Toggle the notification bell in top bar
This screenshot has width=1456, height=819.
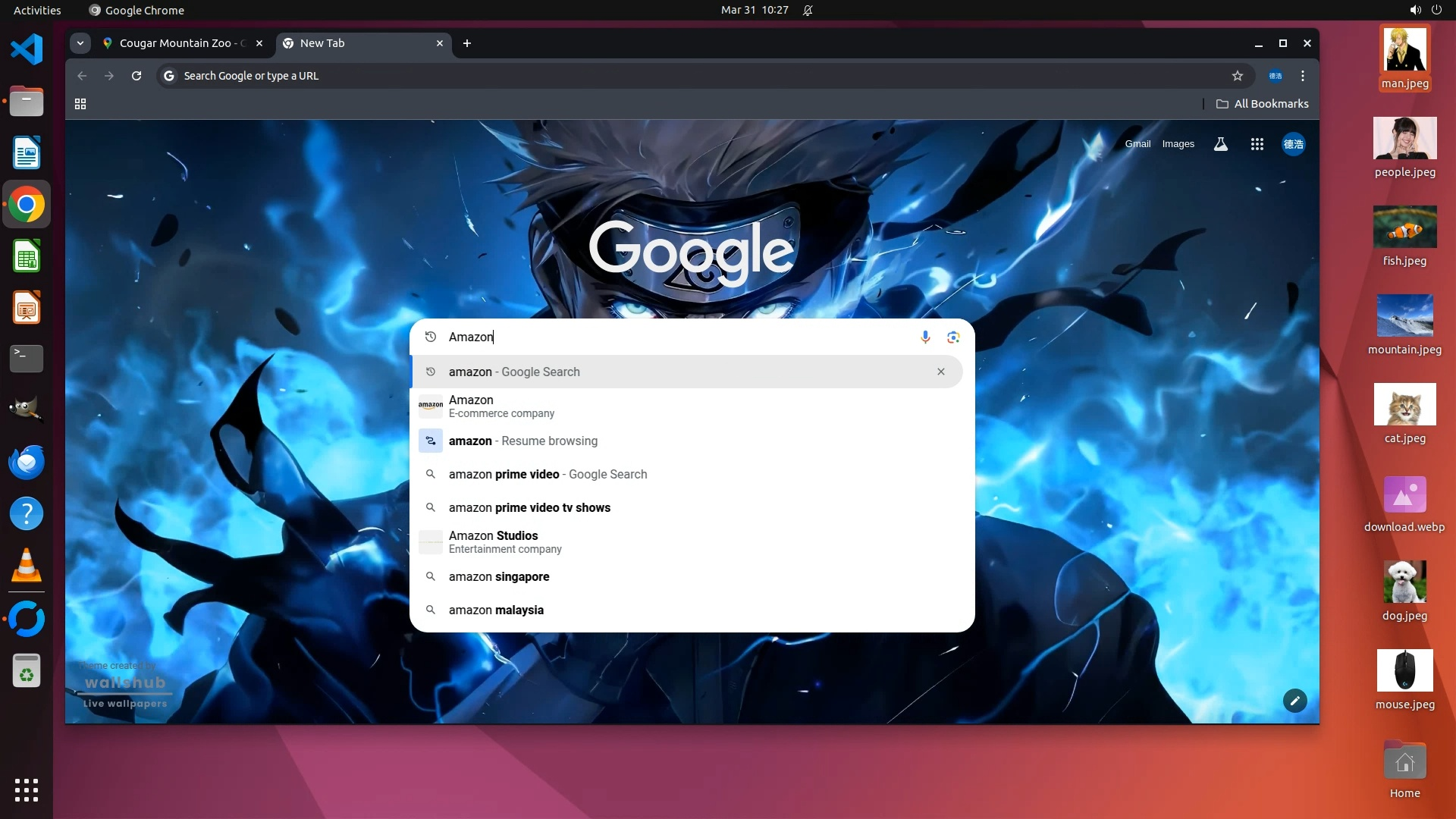pos(808,11)
